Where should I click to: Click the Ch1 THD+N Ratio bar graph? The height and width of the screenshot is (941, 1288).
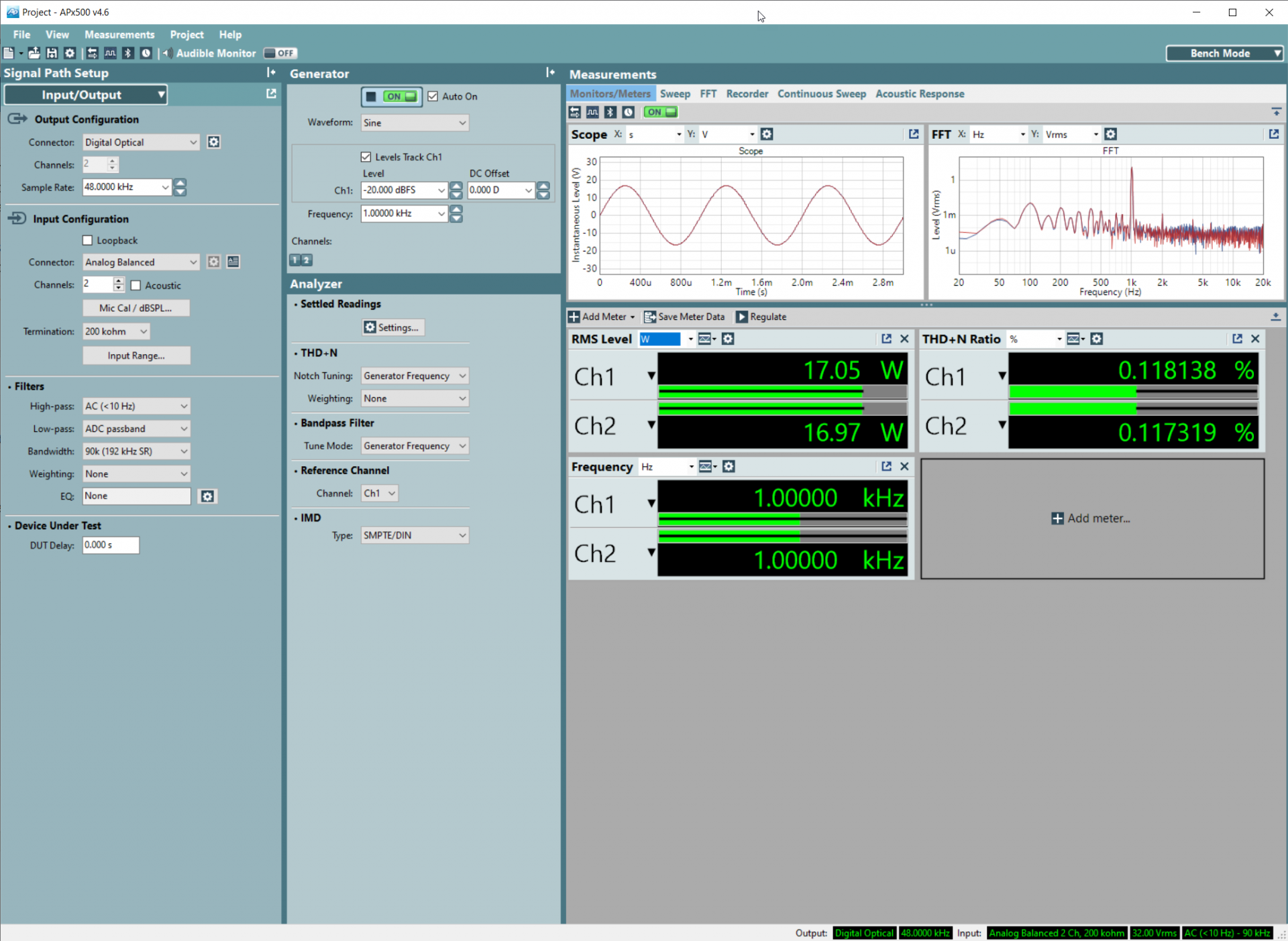click(1133, 392)
